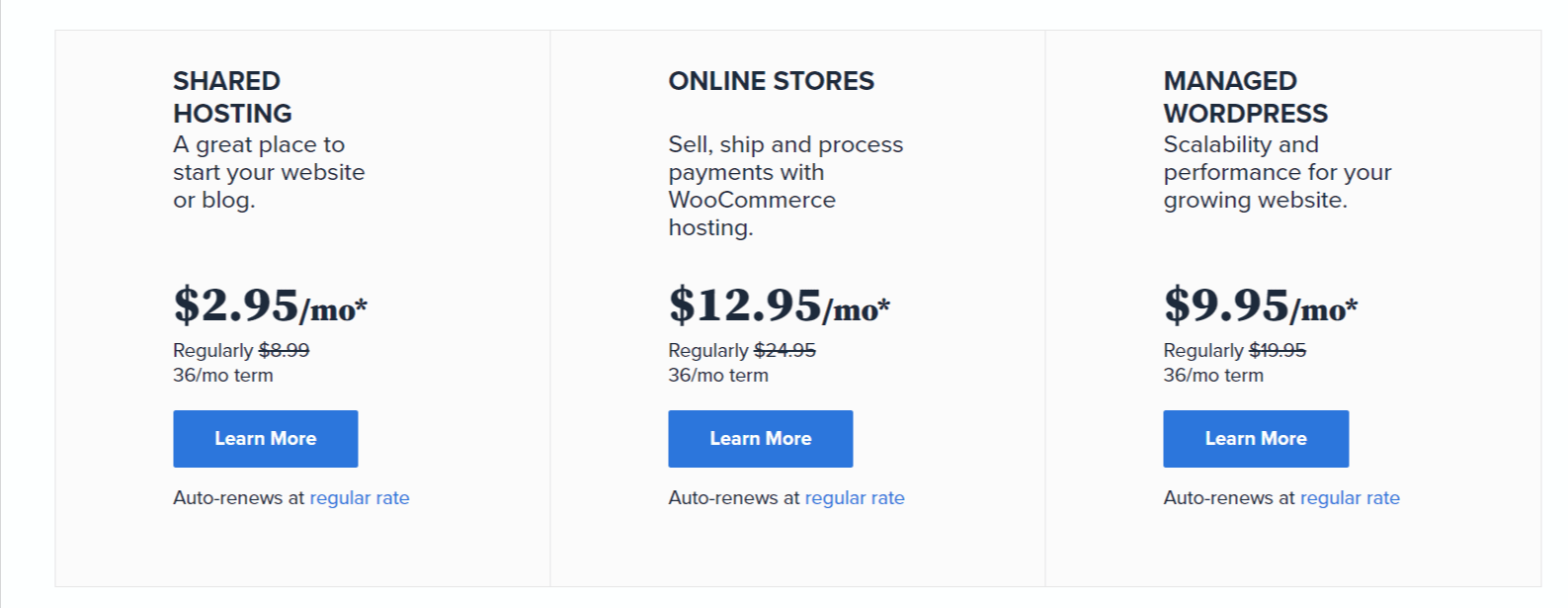Click Learn More under Managed WordPress
Image resolution: width=1568 pixels, height=608 pixels.
1256,439
